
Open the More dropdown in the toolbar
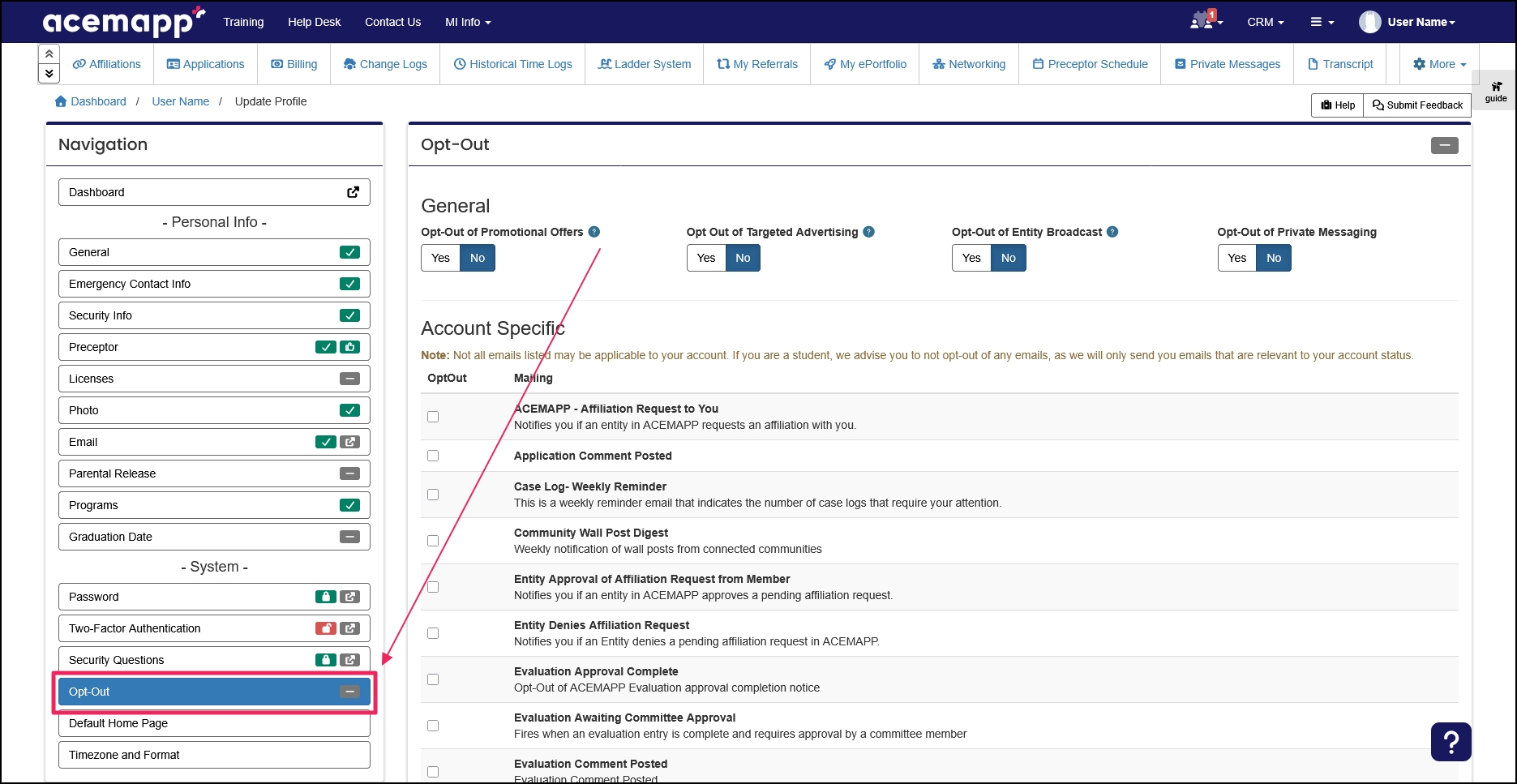(1438, 64)
